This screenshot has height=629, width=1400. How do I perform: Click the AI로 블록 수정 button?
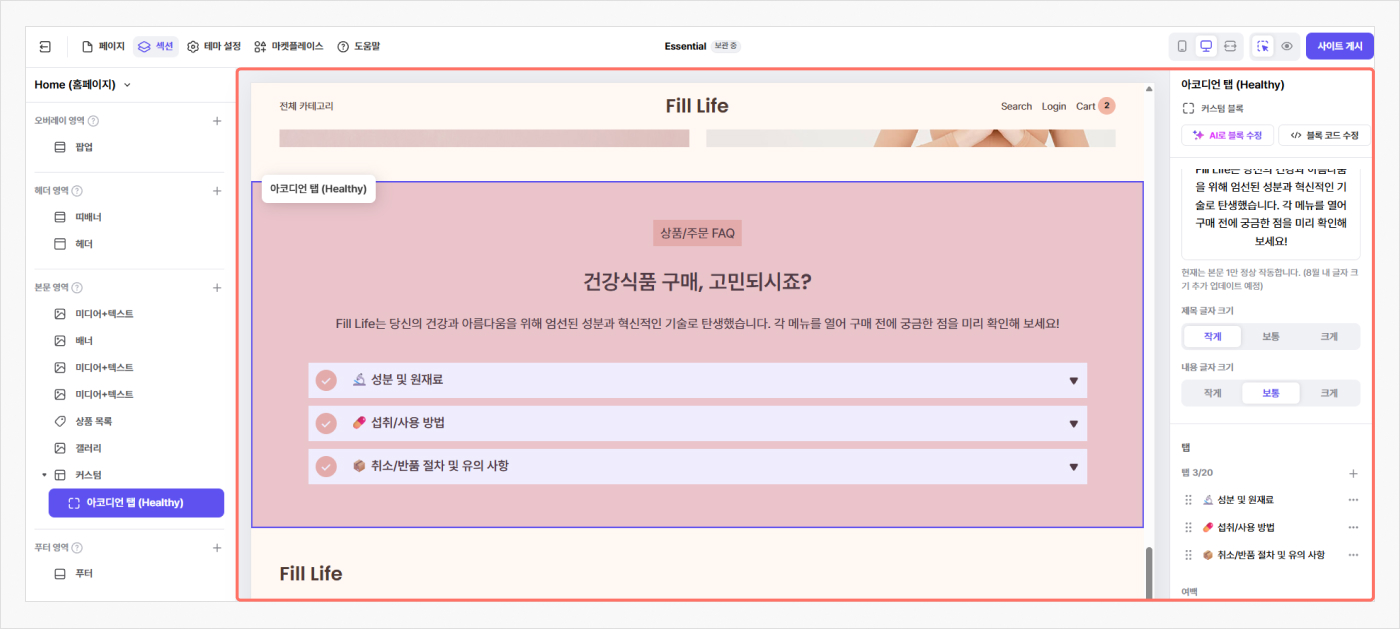click(x=1226, y=135)
